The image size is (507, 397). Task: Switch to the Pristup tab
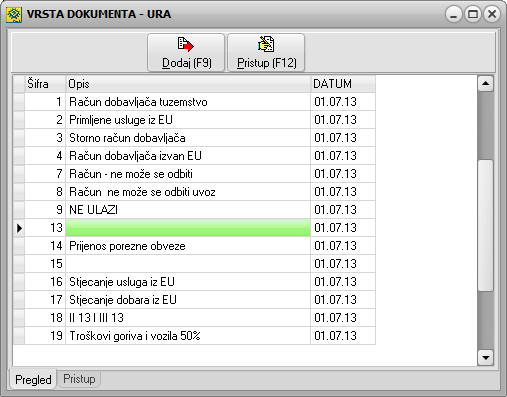click(x=79, y=379)
